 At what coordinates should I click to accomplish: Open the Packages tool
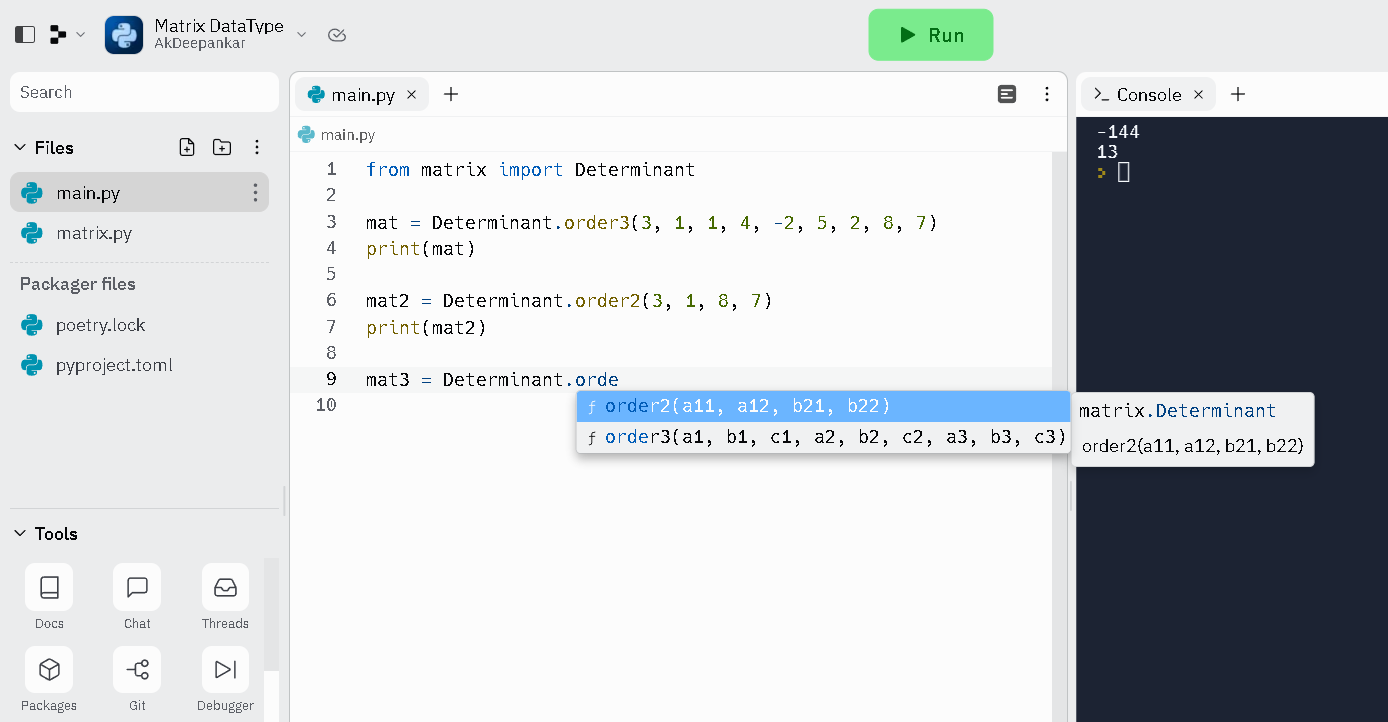48,679
